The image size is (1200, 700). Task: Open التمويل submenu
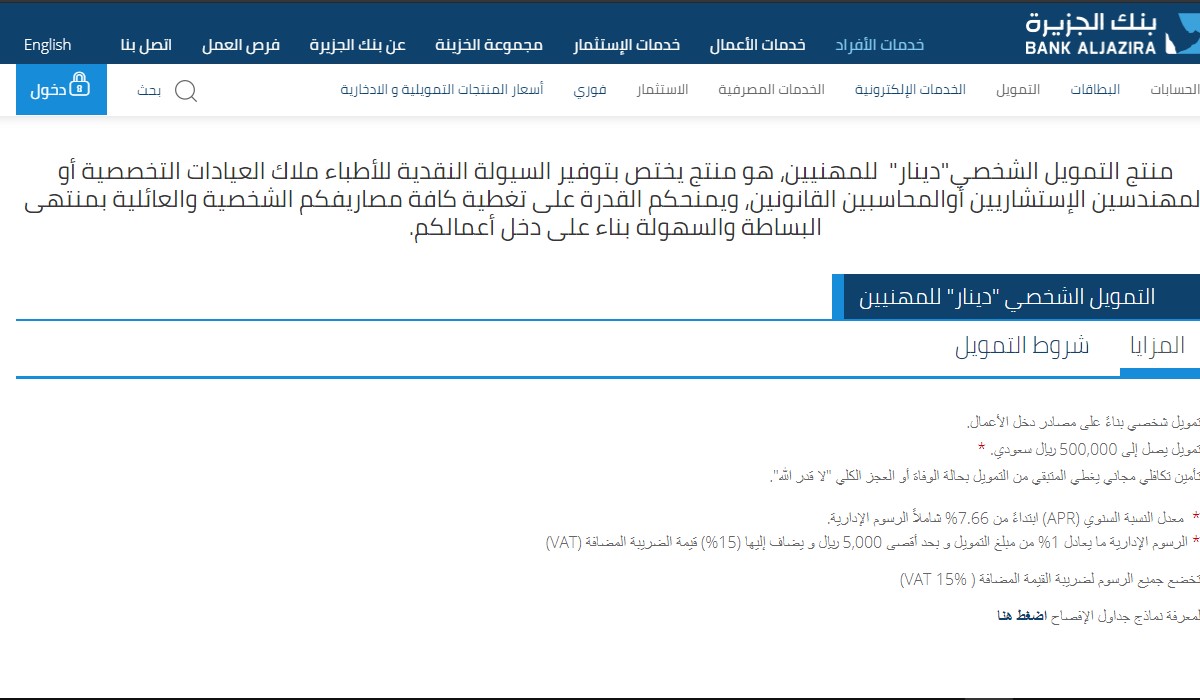coord(1018,90)
